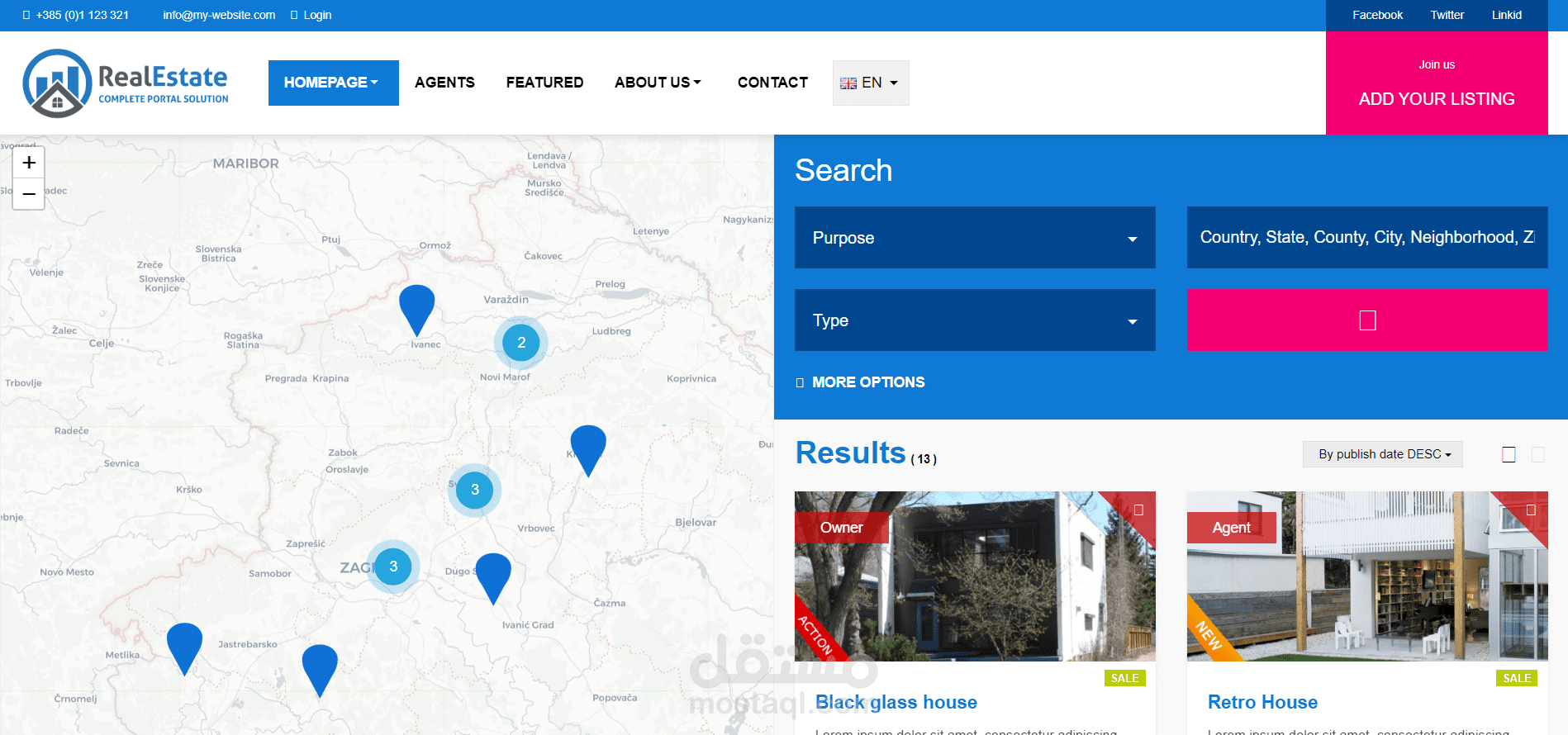
Task: Open the Linkid link
Action: tap(1507, 15)
